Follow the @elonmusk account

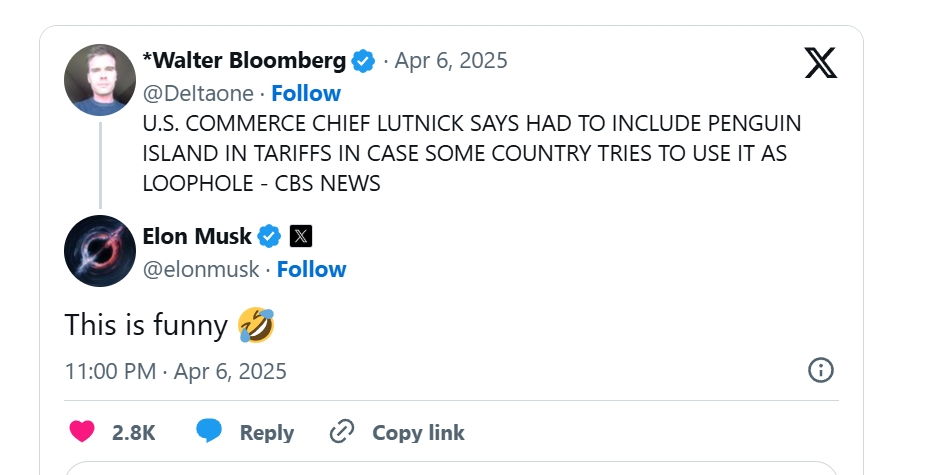311,269
